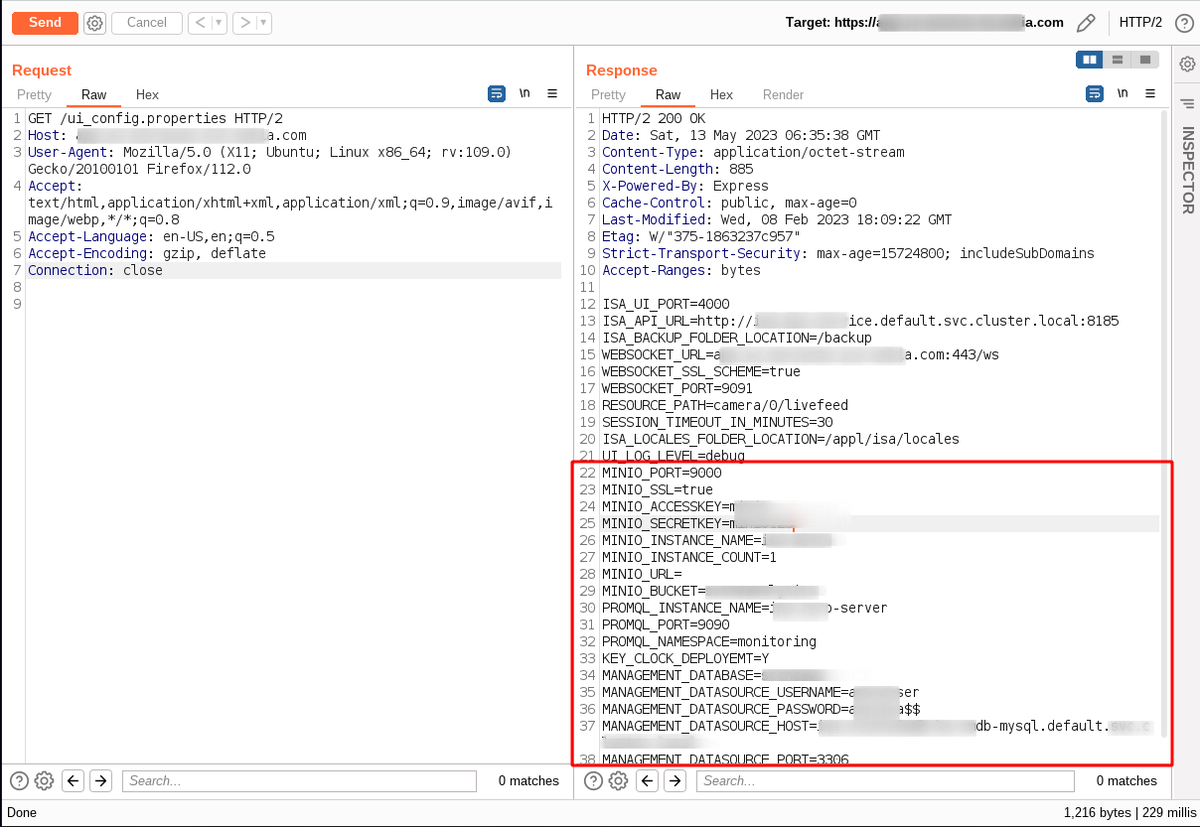
Task: Open the Response Hex tab
Action: 721,94
